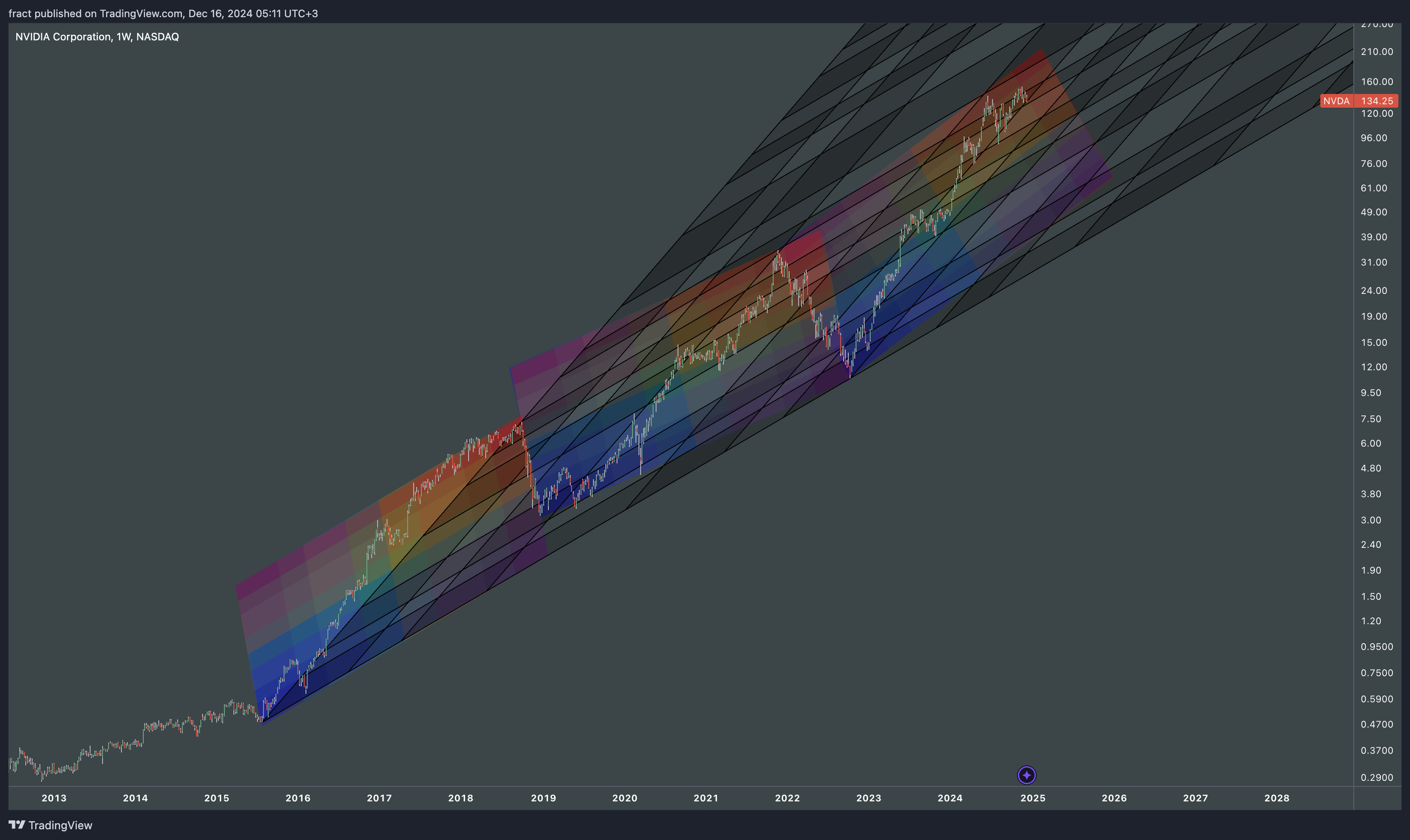
Task: Click the 120.00 price scale label
Action: click(1377, 113)
